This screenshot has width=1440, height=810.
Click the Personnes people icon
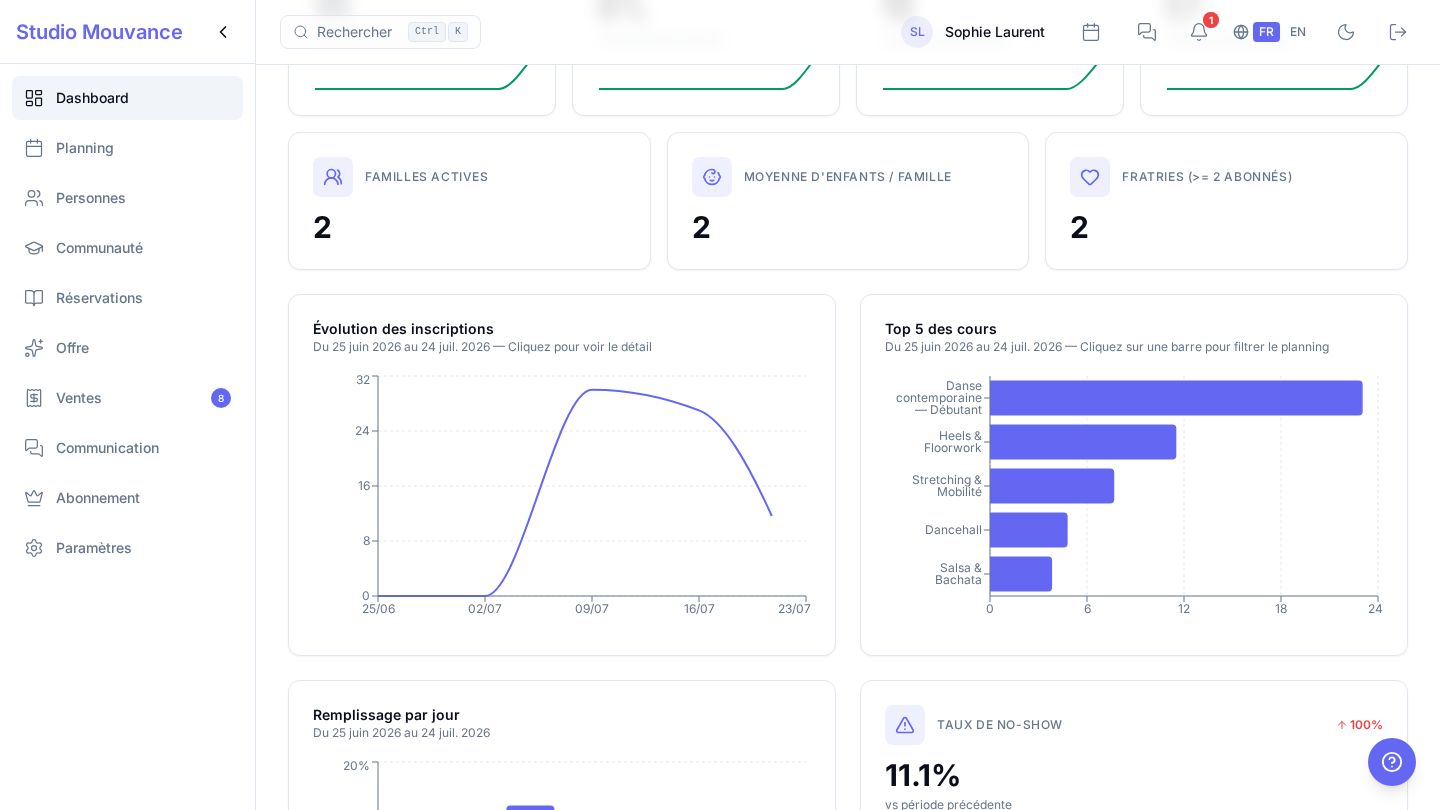[34, 198]
